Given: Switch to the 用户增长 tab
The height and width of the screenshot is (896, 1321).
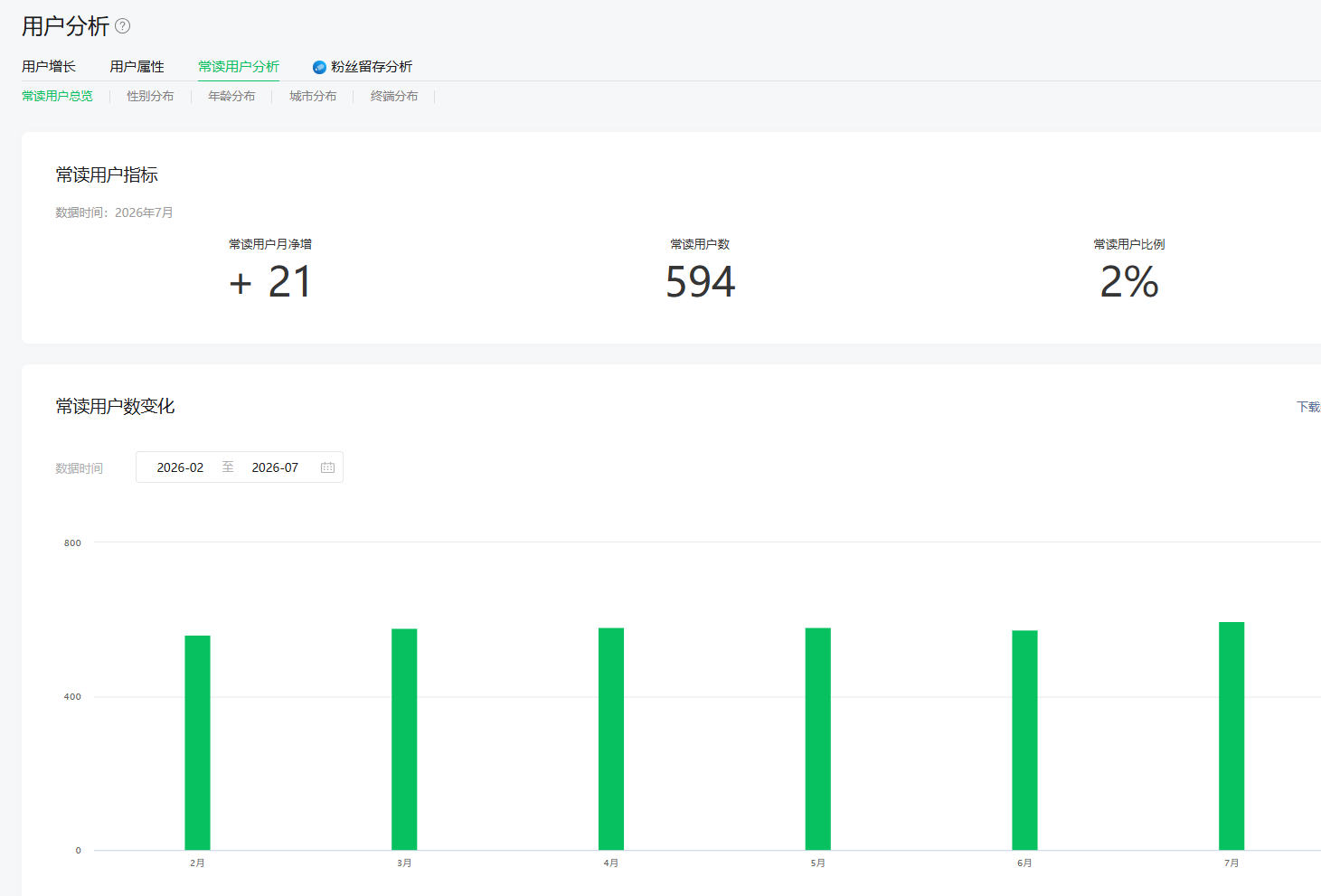Looking at the screenshot, I should (49, 67).
